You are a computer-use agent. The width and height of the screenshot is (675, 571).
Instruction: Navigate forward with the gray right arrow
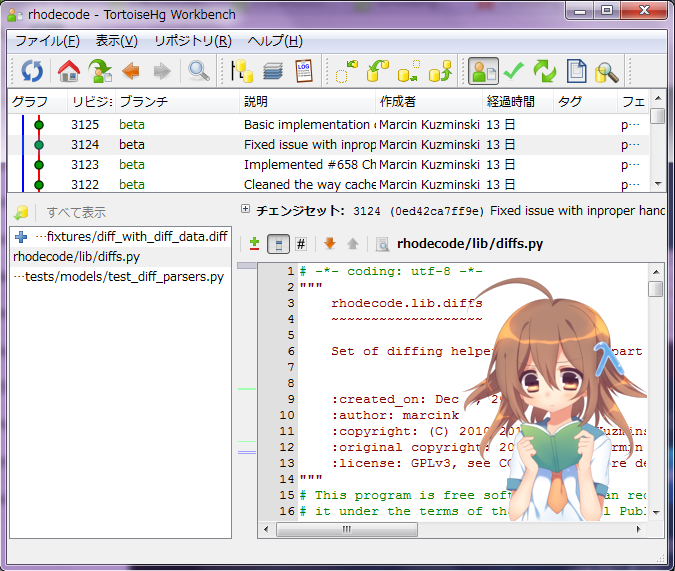162,71
